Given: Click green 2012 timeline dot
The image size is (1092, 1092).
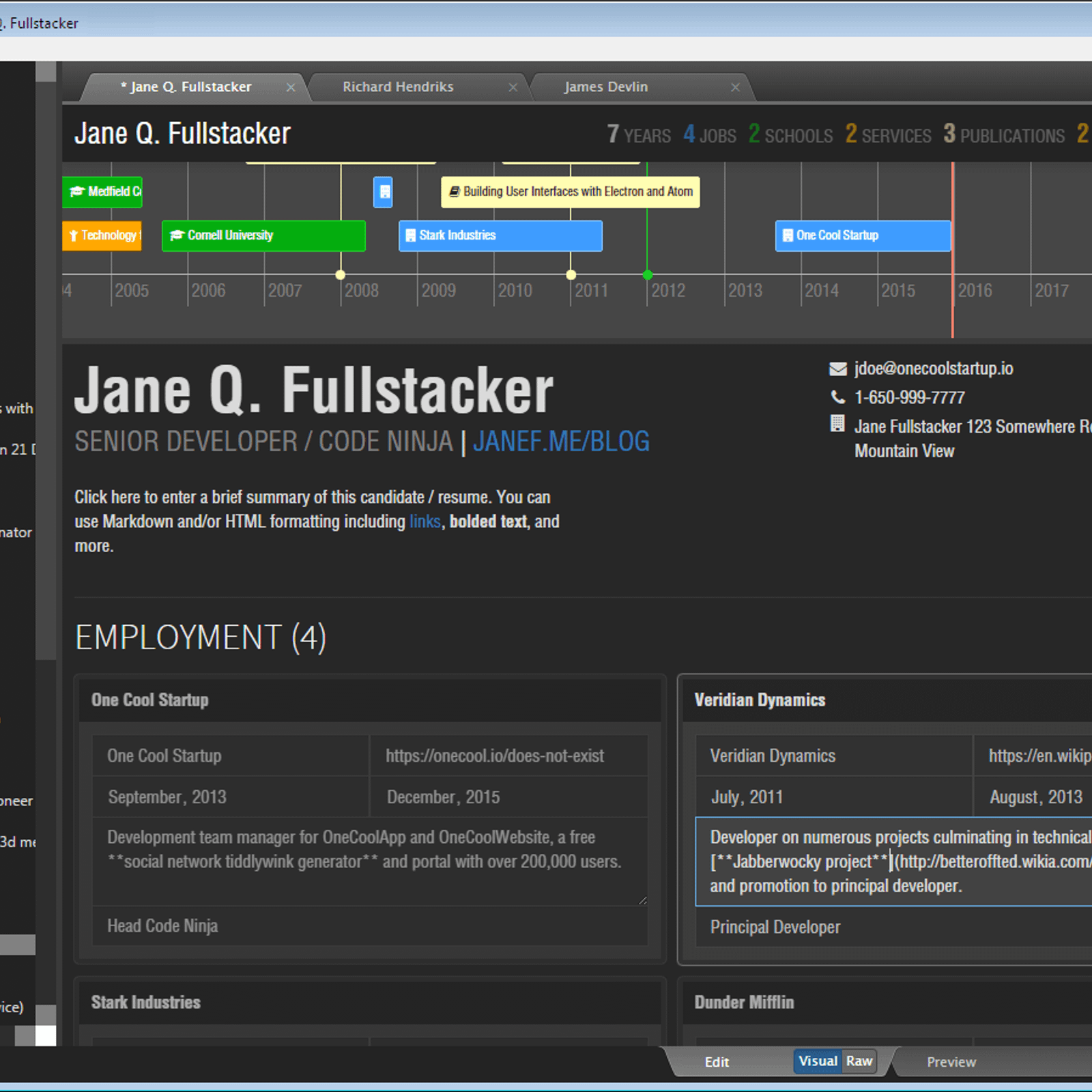Looking at the screenshot, I should 648,275.
